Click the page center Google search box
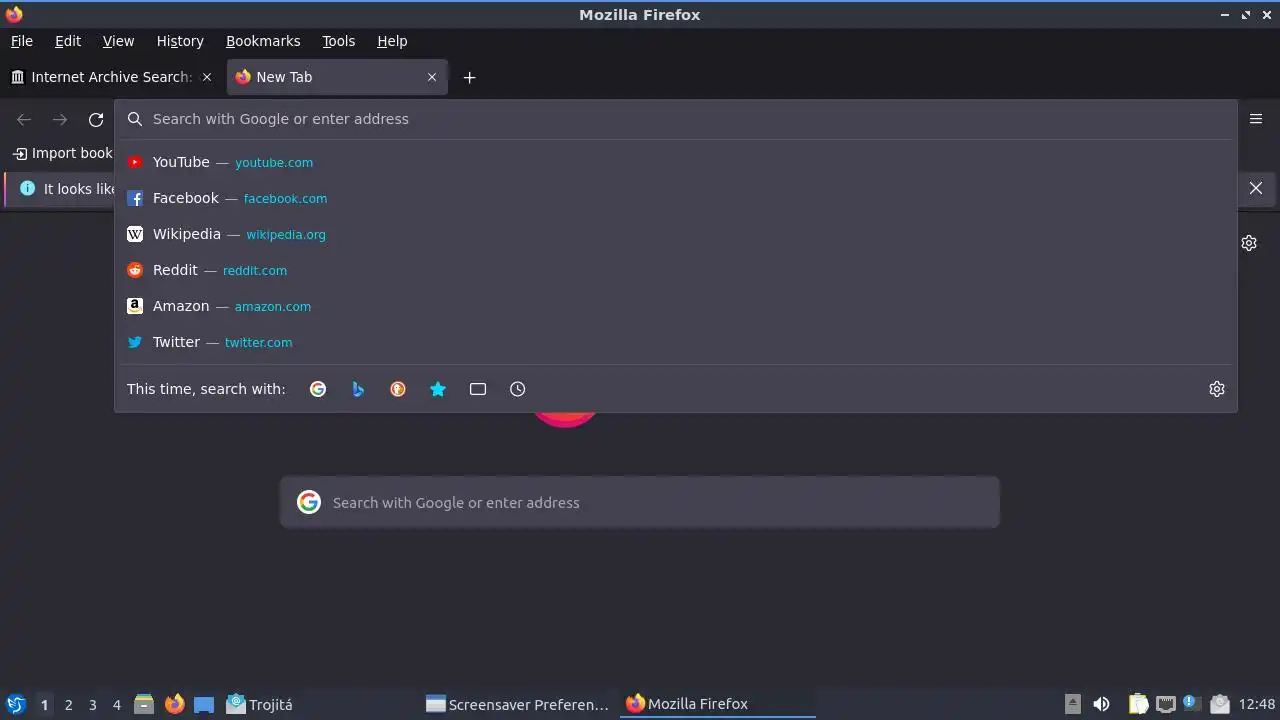The width and height of the screenshot is (1280, 720). click(x=640, y=502)
